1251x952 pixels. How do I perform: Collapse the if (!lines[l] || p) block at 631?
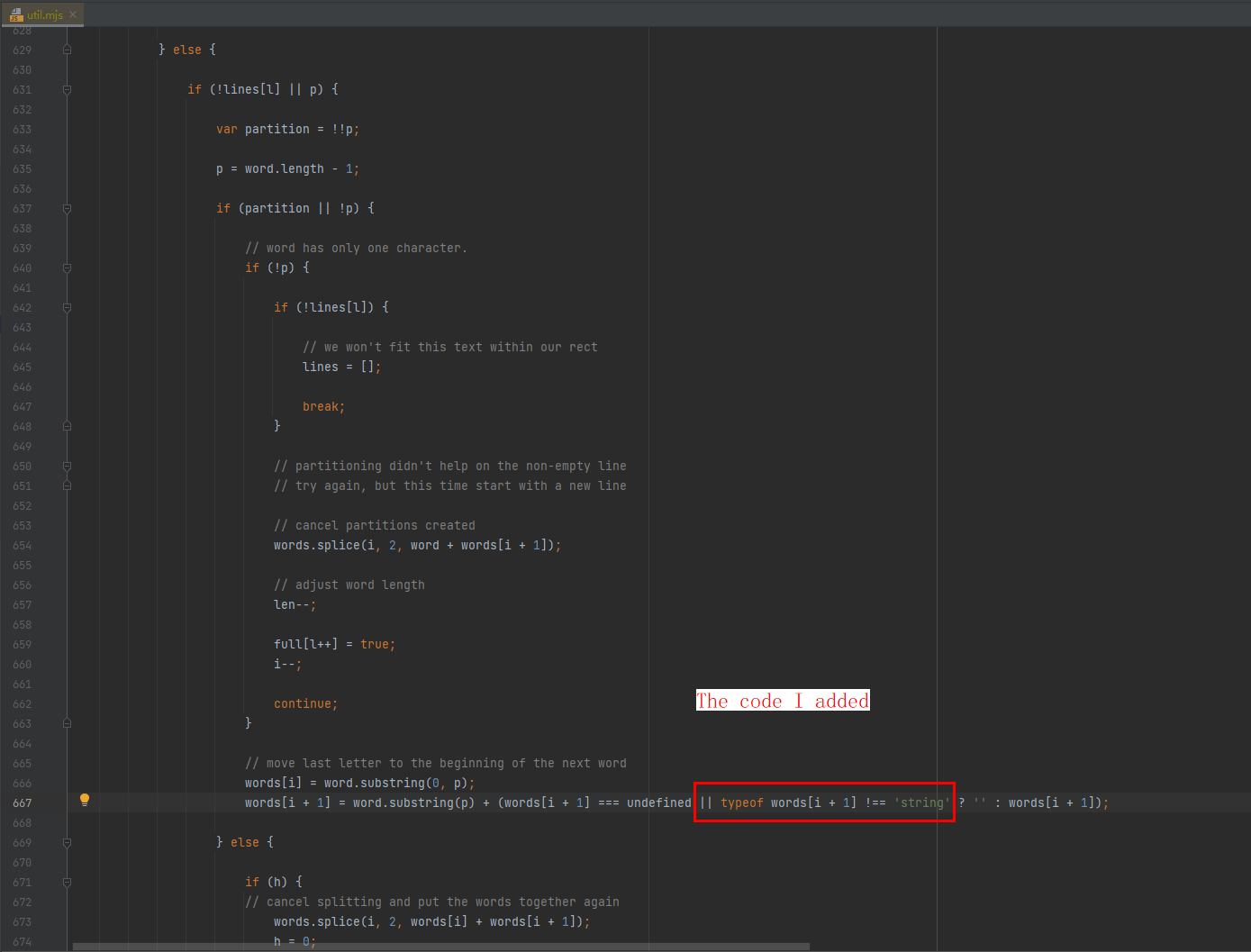point(67,89)
